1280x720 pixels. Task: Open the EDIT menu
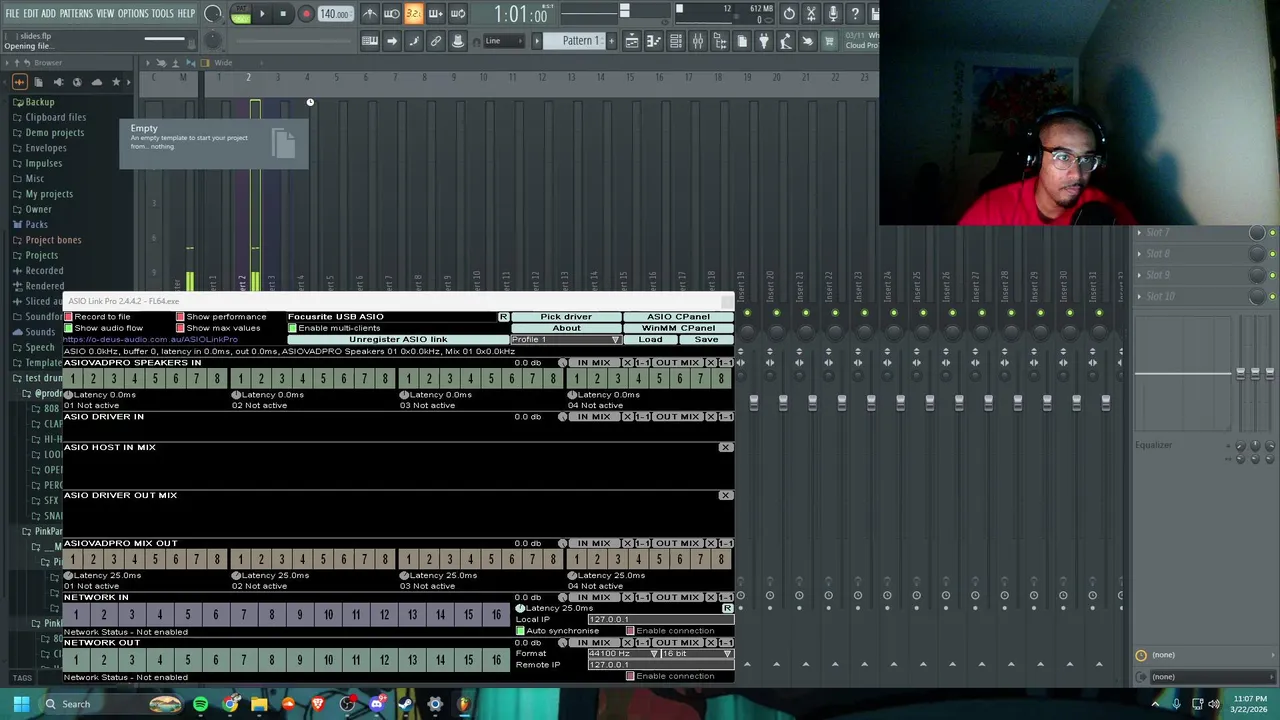(x=31, y=13)
